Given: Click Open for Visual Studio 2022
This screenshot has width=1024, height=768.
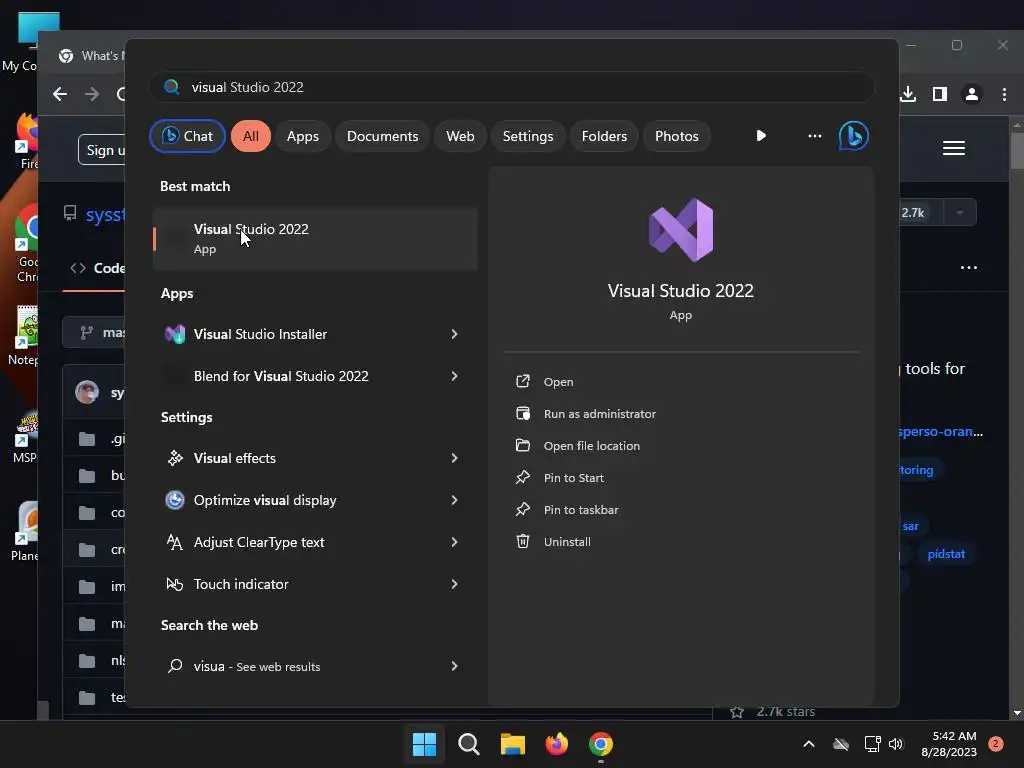Looking at the screenshot, I should tap(558, 382).
